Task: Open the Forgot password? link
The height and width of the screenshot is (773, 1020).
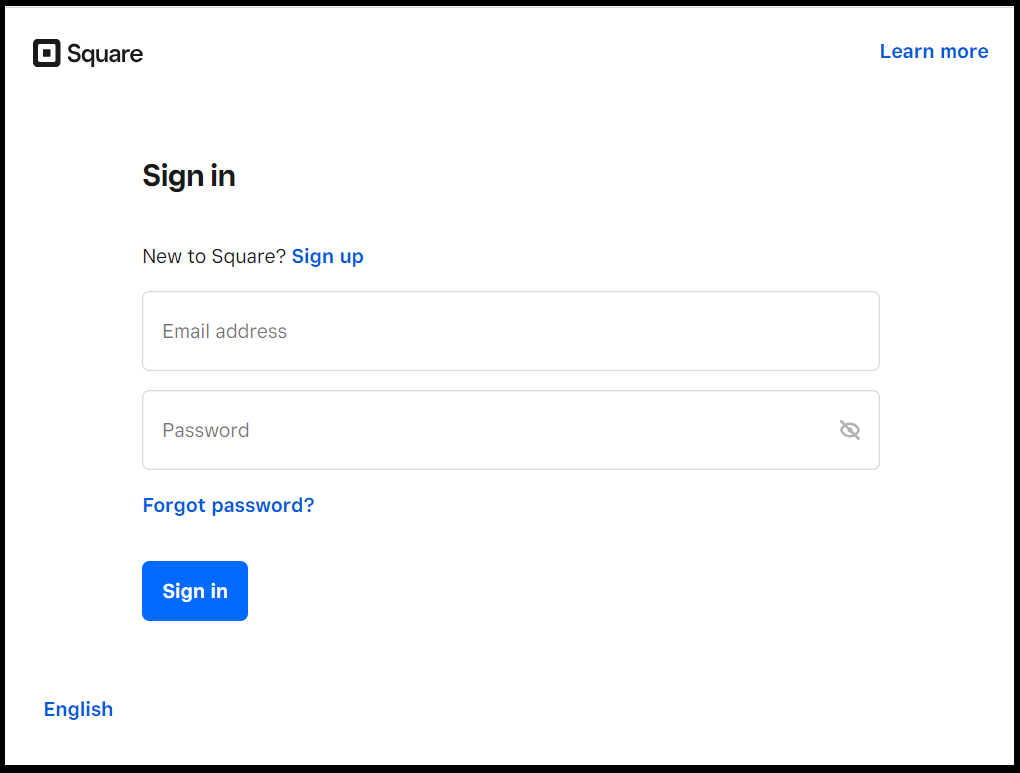Action: 228,505
